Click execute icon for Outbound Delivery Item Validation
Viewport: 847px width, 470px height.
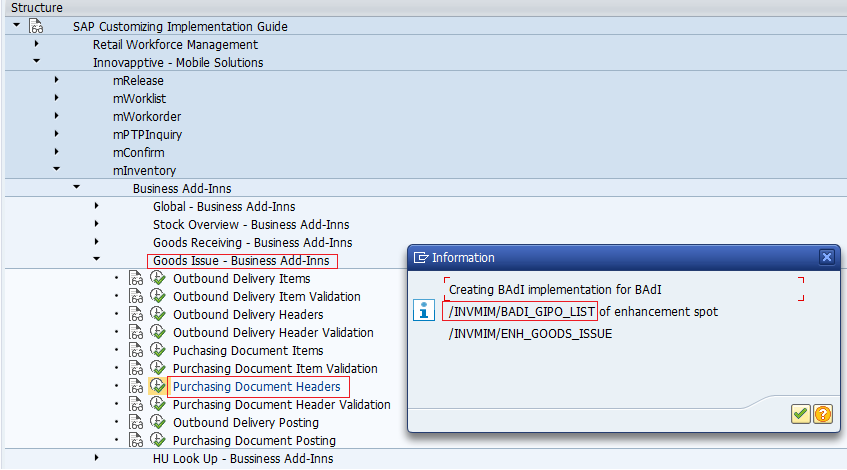(x=158, y=297)
